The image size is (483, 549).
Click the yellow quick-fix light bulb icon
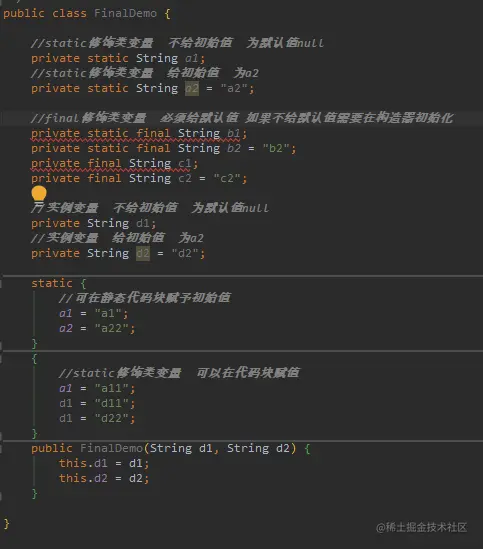(x=39, y=194)
